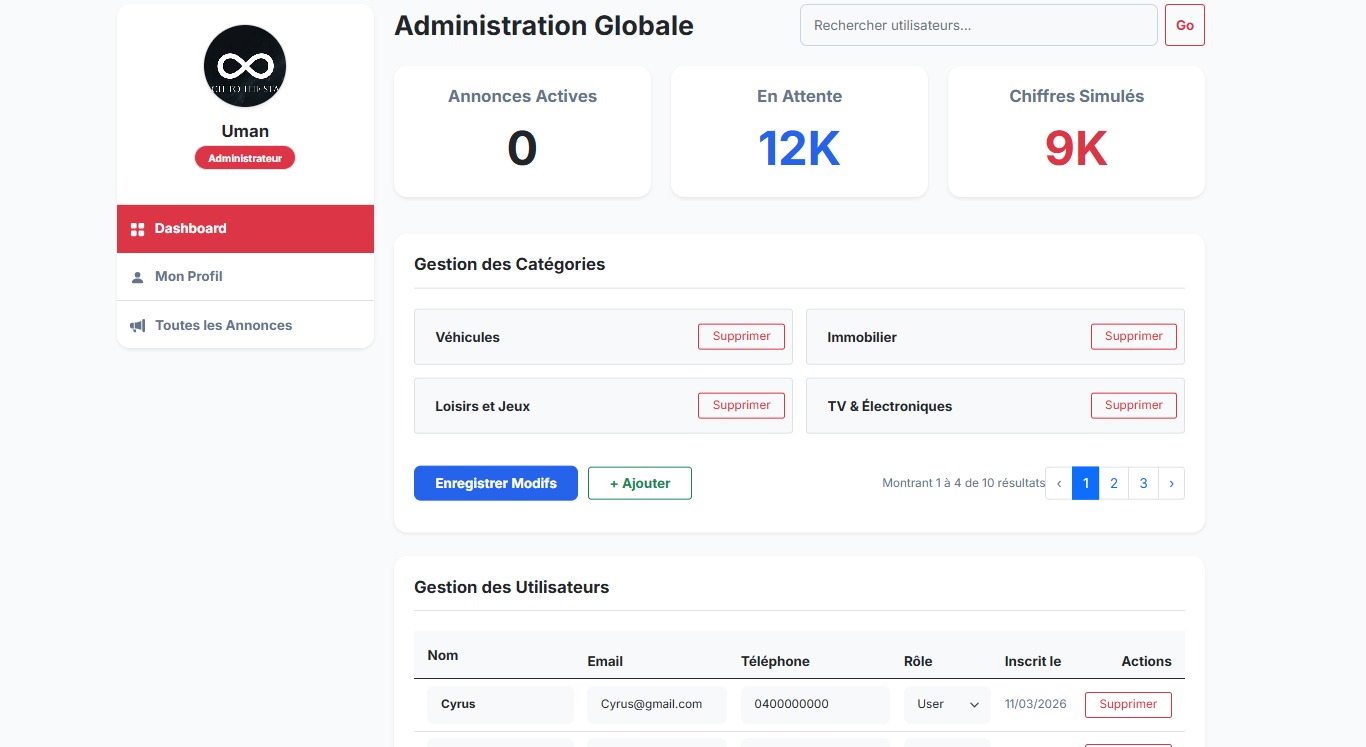Click Enregistrer Modifs button
Screen dimensions: 1366x747
(496, 483)
